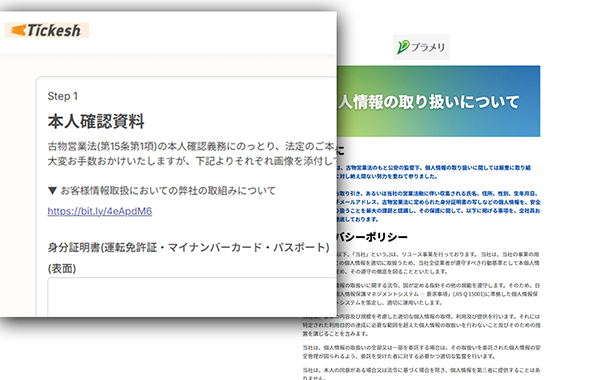Click the 身分証明書(運転免許証・マイナンバーカード・パスポート) label
The height and width of the screenshot is (380, 600).
[188, 248]
